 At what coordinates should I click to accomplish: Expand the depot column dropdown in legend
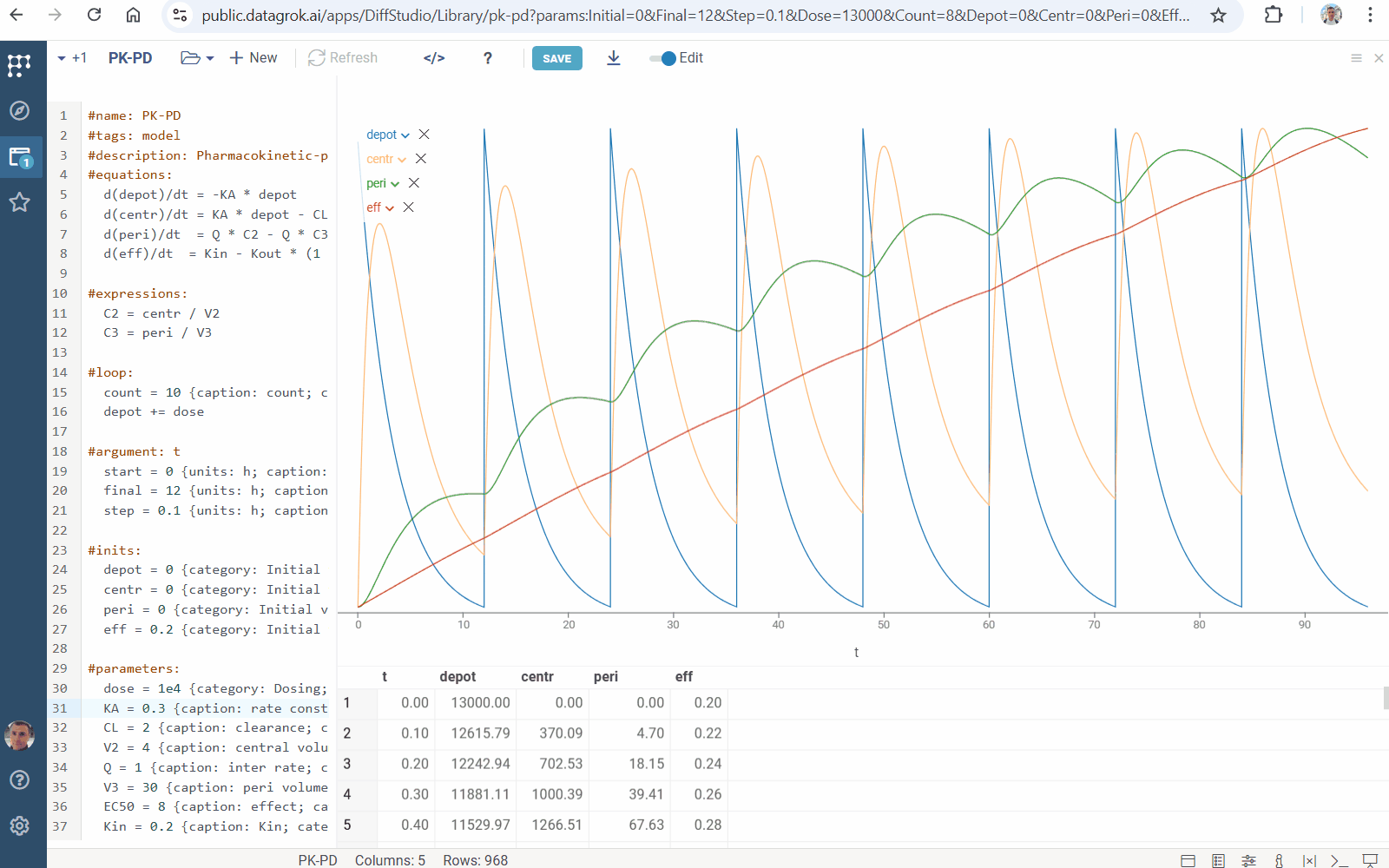405,135
